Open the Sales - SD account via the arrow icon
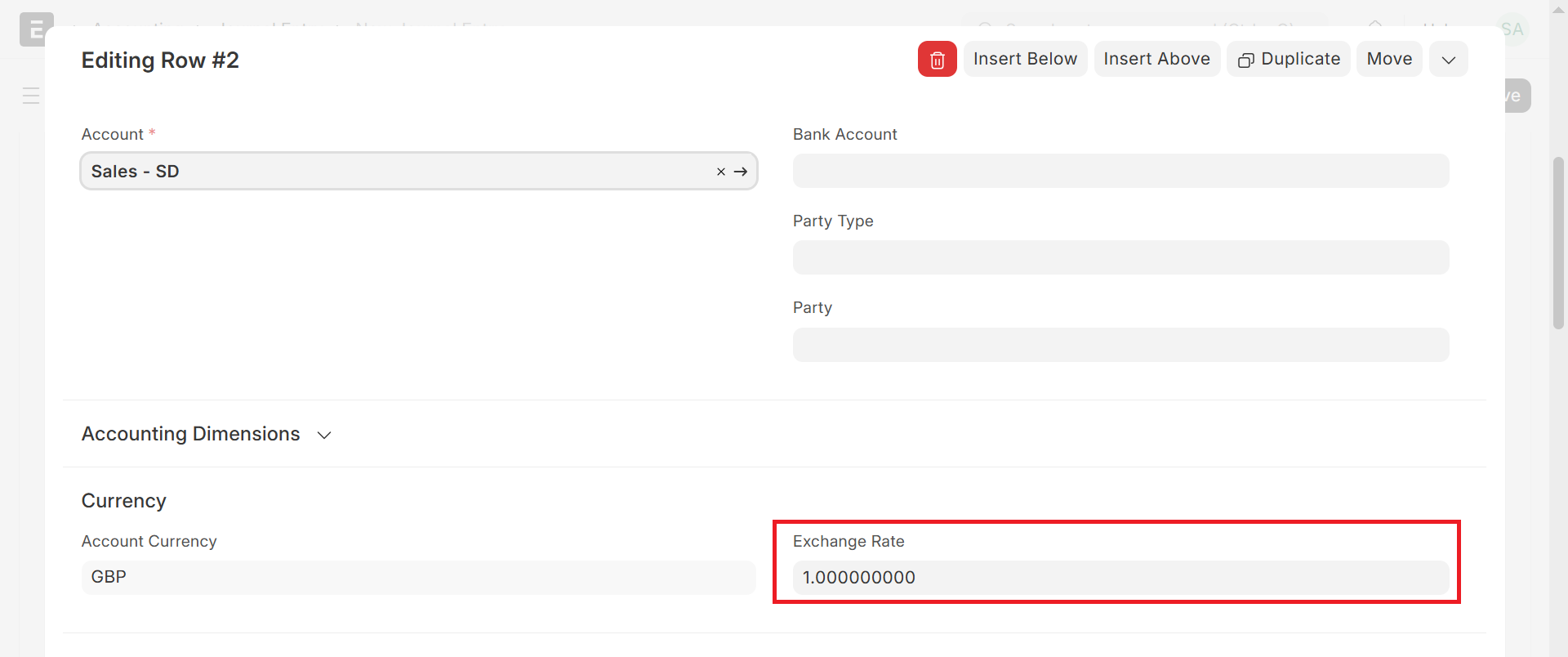1568x657 pixels. coord(741,172)
